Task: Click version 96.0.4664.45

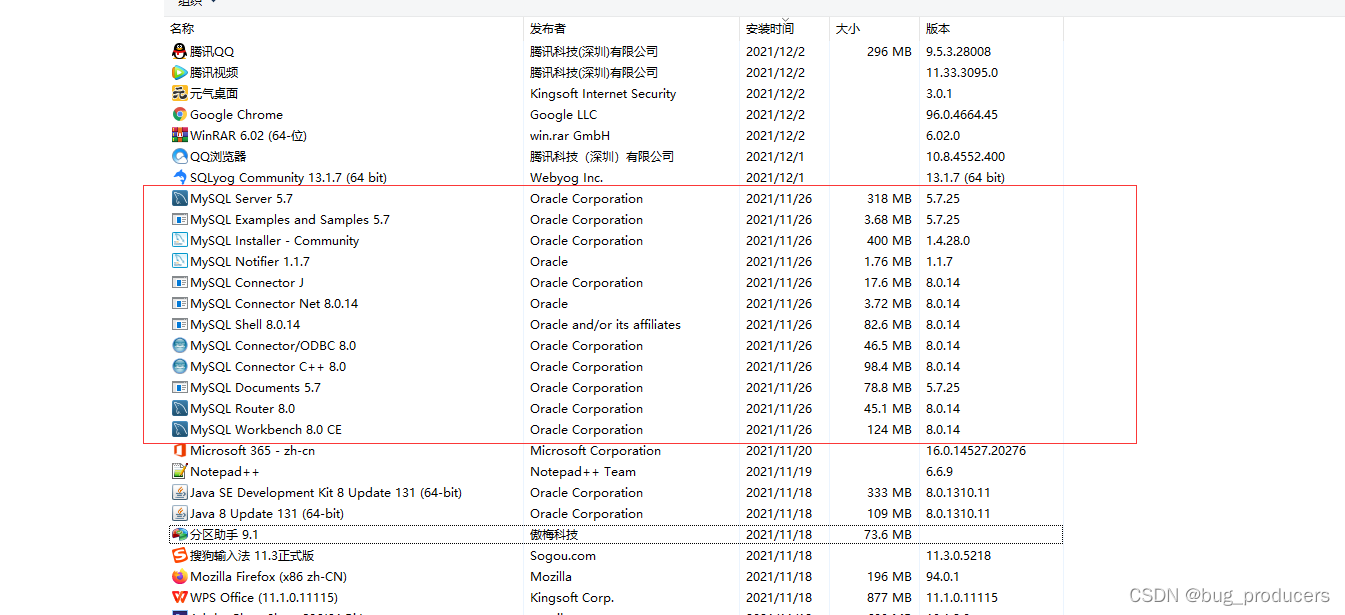Action: coord(962,114)
